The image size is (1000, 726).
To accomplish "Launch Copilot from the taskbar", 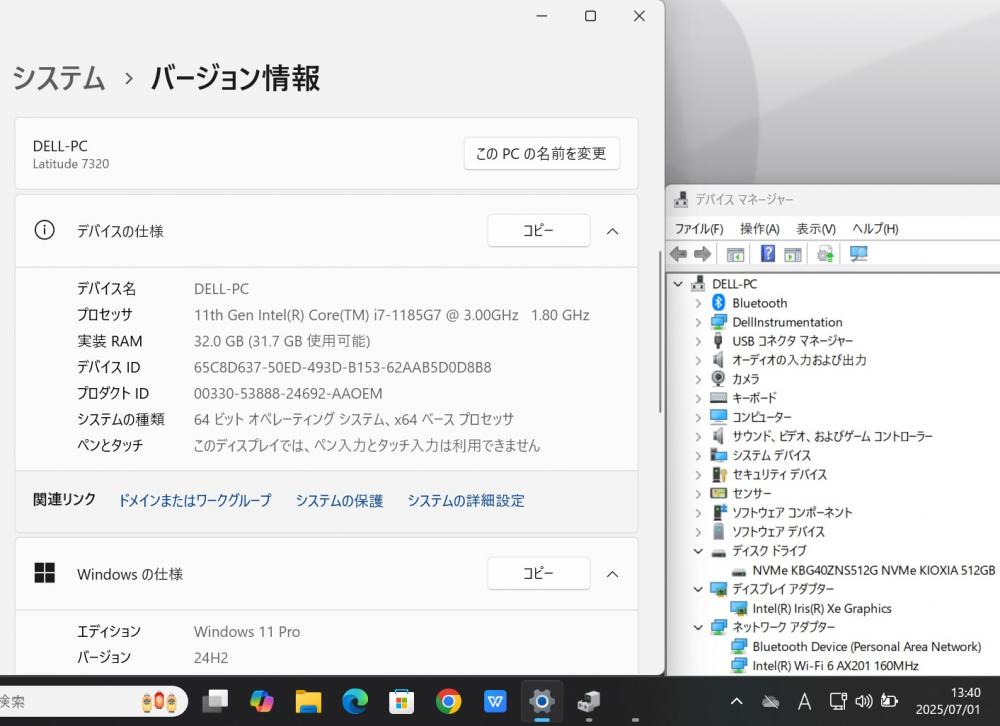I will (261, 701).
